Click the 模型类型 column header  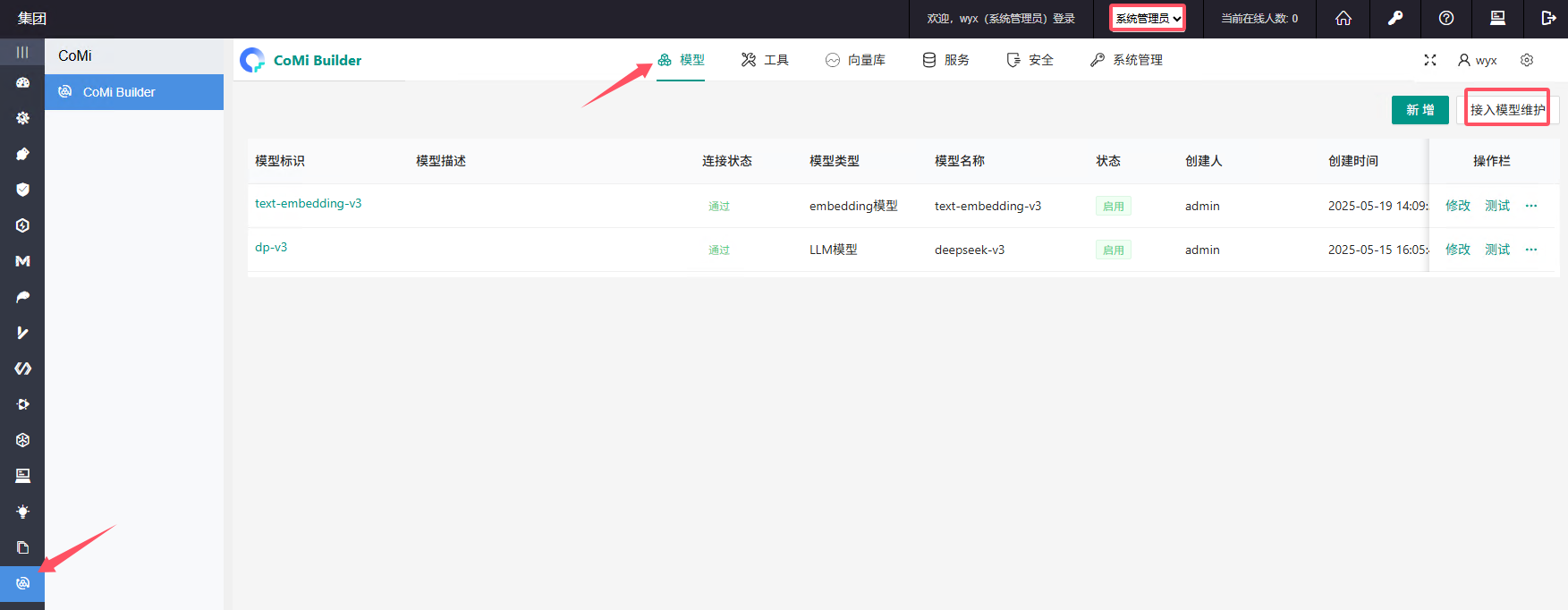click(x=835, y=161)
